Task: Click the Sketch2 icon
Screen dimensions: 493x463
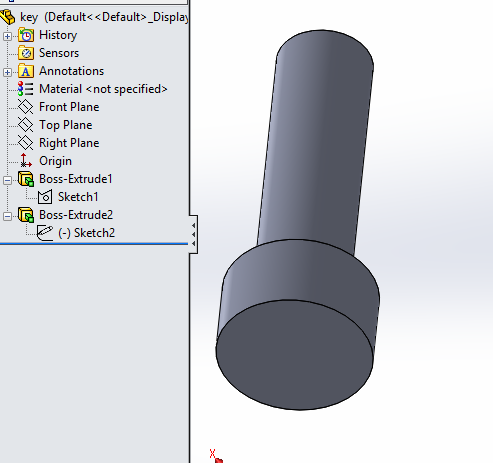Action: (45, 233)
